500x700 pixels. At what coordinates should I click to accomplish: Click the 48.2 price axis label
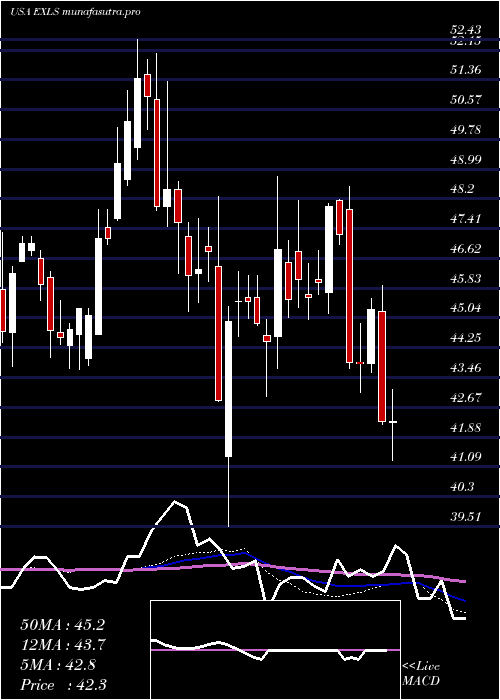point(462,189)
